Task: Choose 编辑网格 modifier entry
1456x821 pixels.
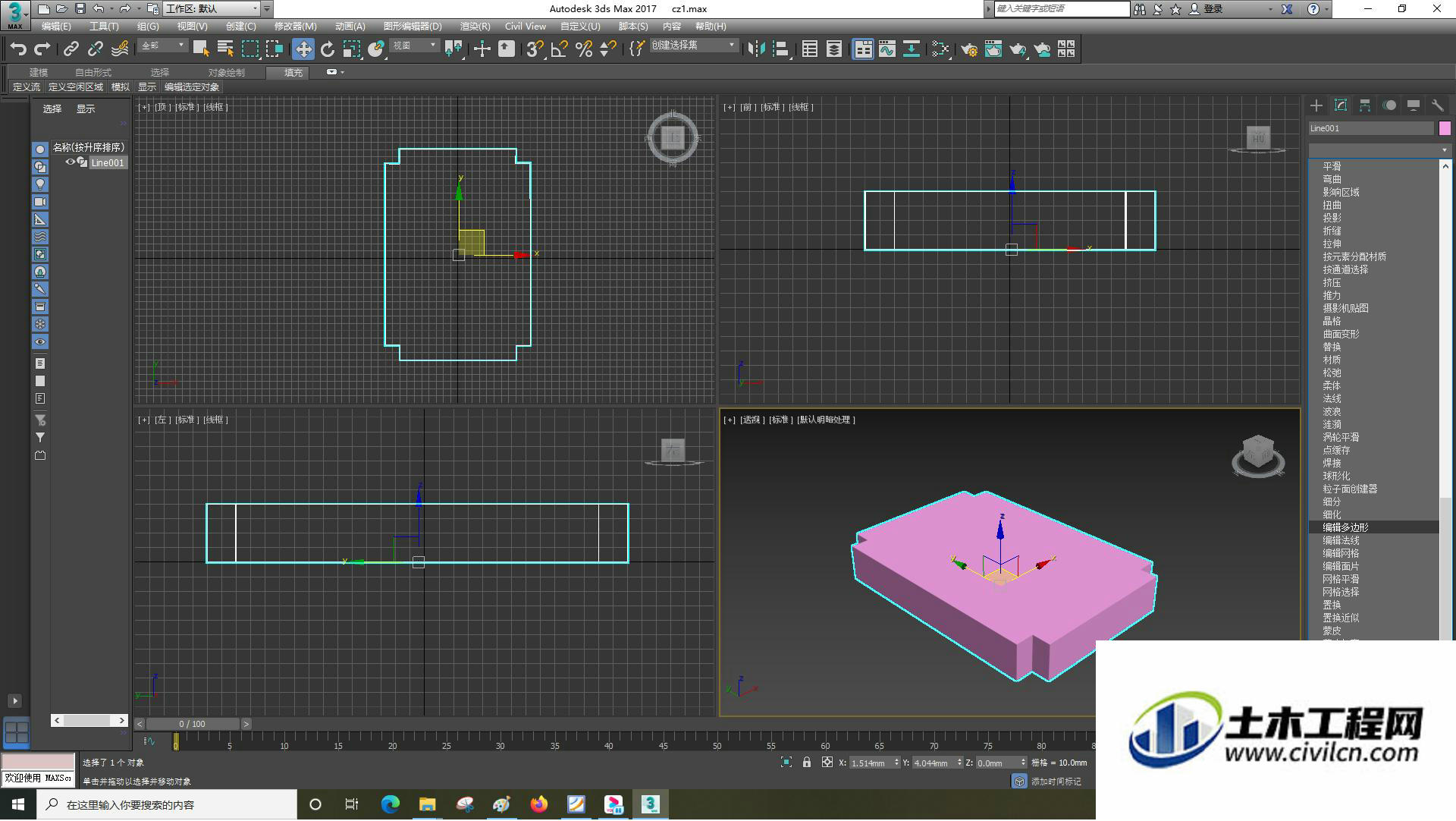Action: [1341, 553]
